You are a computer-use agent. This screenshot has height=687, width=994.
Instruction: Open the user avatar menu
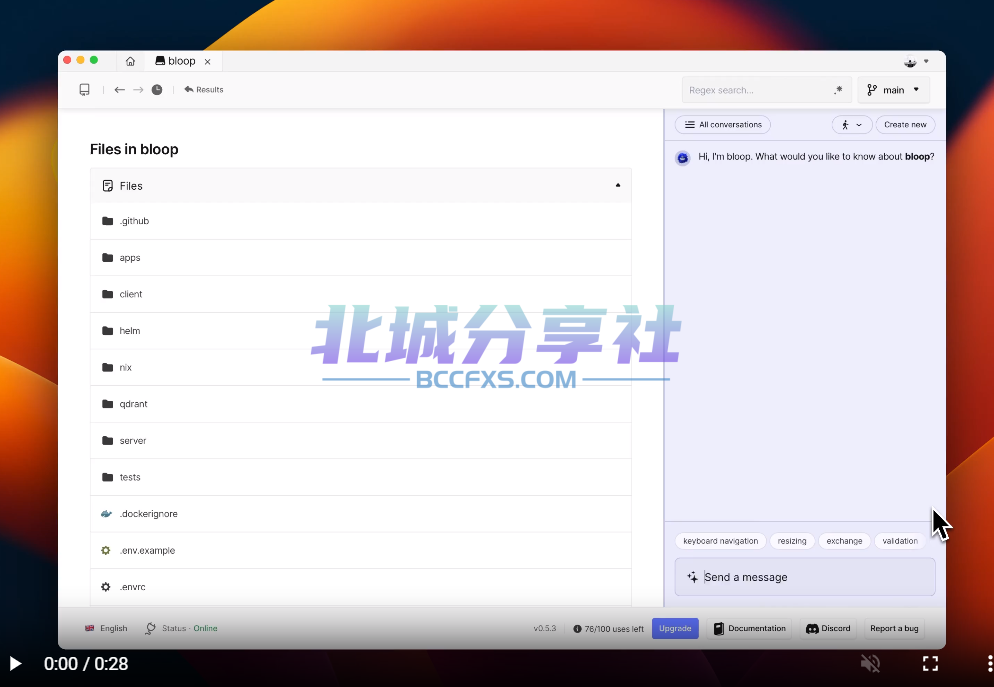[916, 61]
